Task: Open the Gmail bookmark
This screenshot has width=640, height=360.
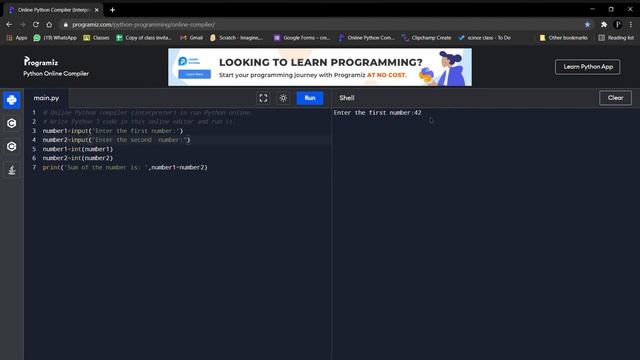Action: click(191, 38)
